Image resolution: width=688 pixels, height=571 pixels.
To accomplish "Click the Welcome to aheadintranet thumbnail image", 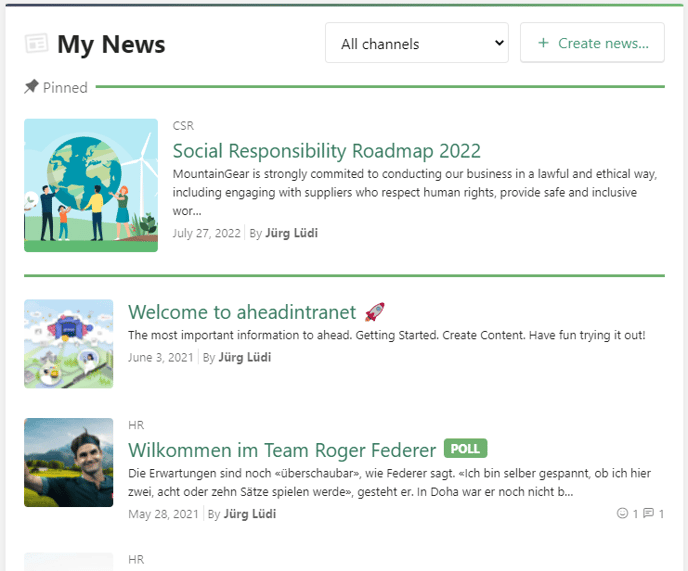I will (x=68, y=344).
